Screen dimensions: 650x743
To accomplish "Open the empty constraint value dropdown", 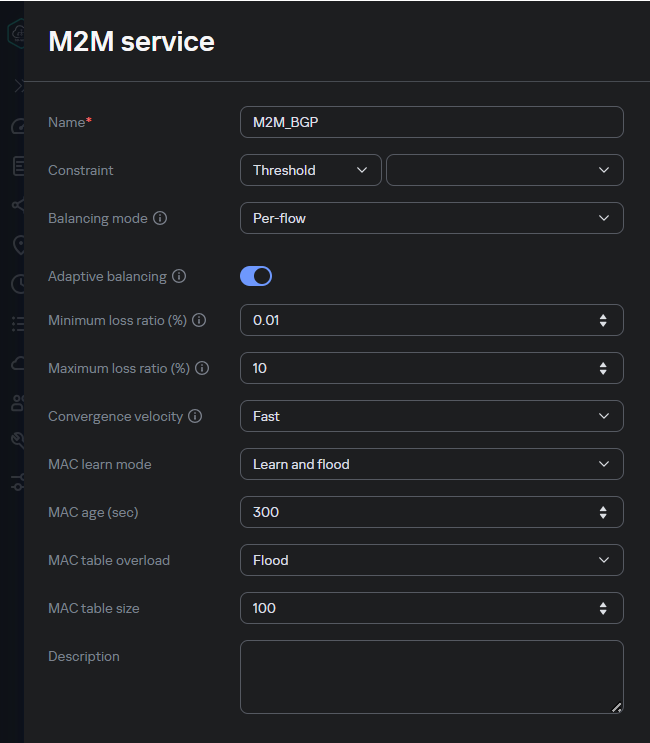I will [504, 170].
